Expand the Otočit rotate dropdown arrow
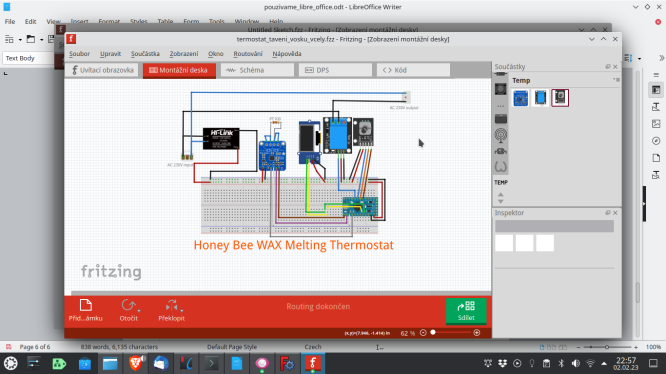 pos(139,310)
